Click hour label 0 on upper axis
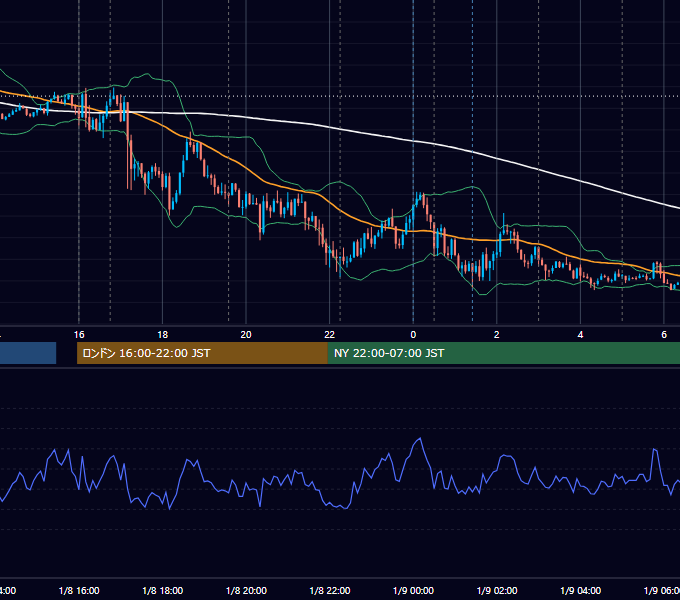The height and width of the screenshot is (600, 680). tap(413, 335)
